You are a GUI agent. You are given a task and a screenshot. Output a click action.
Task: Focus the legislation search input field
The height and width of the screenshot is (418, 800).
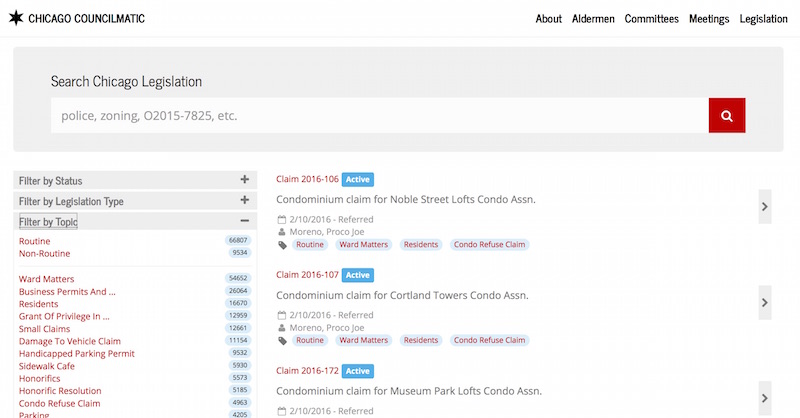tap(380, 115)
